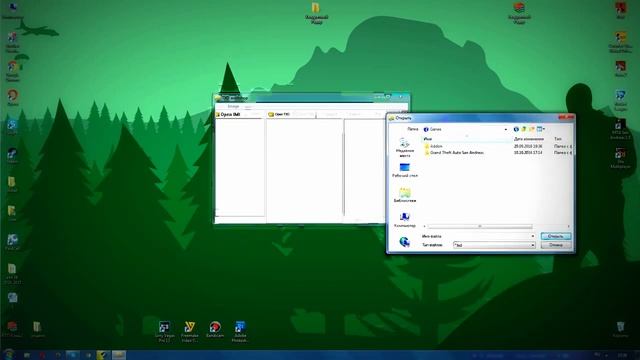Click Open IMG in TXD Workshop
Screen dimensions: 640x360
228,115
